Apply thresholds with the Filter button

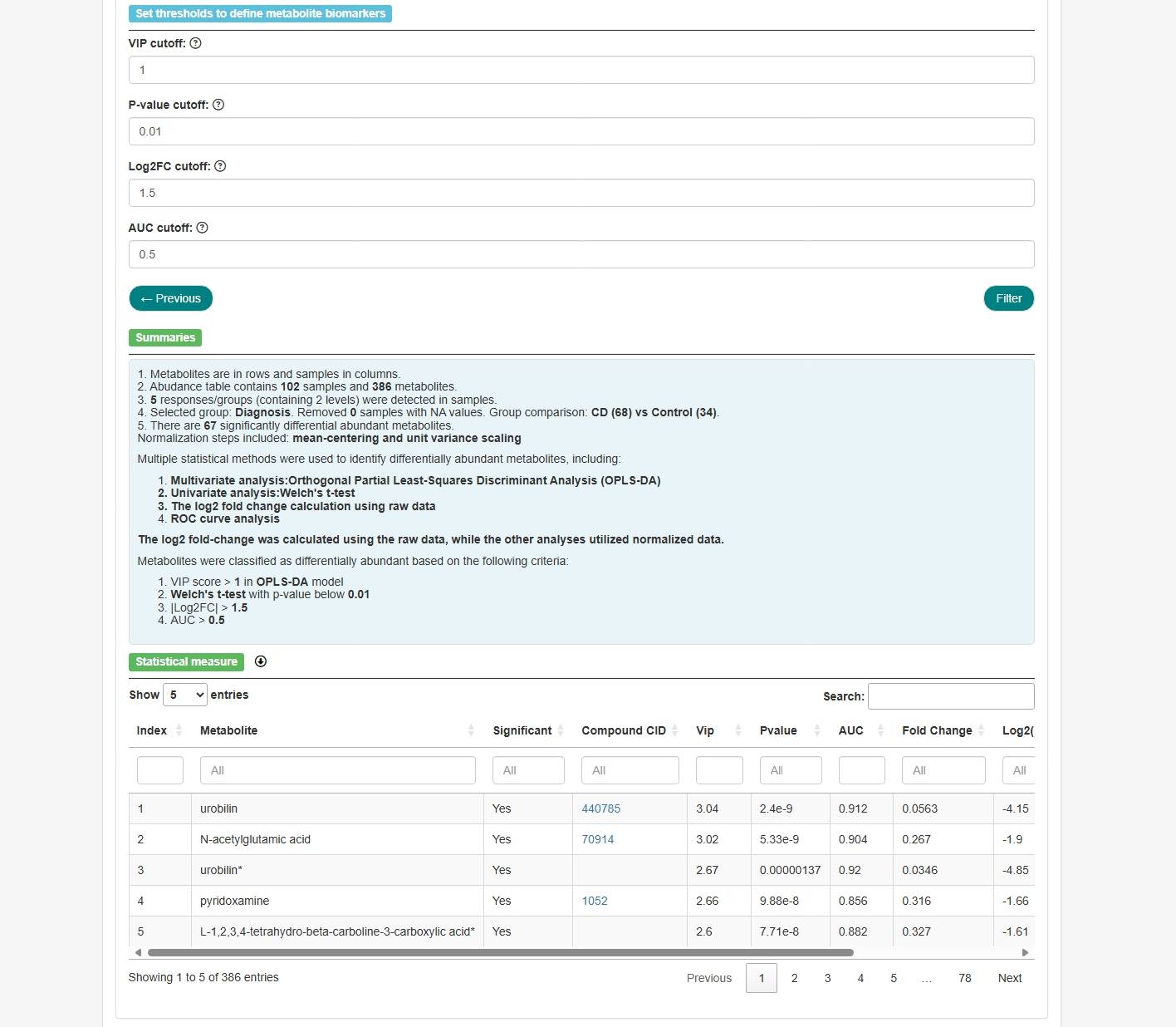pyautogui.click(x=1009, y=298)
